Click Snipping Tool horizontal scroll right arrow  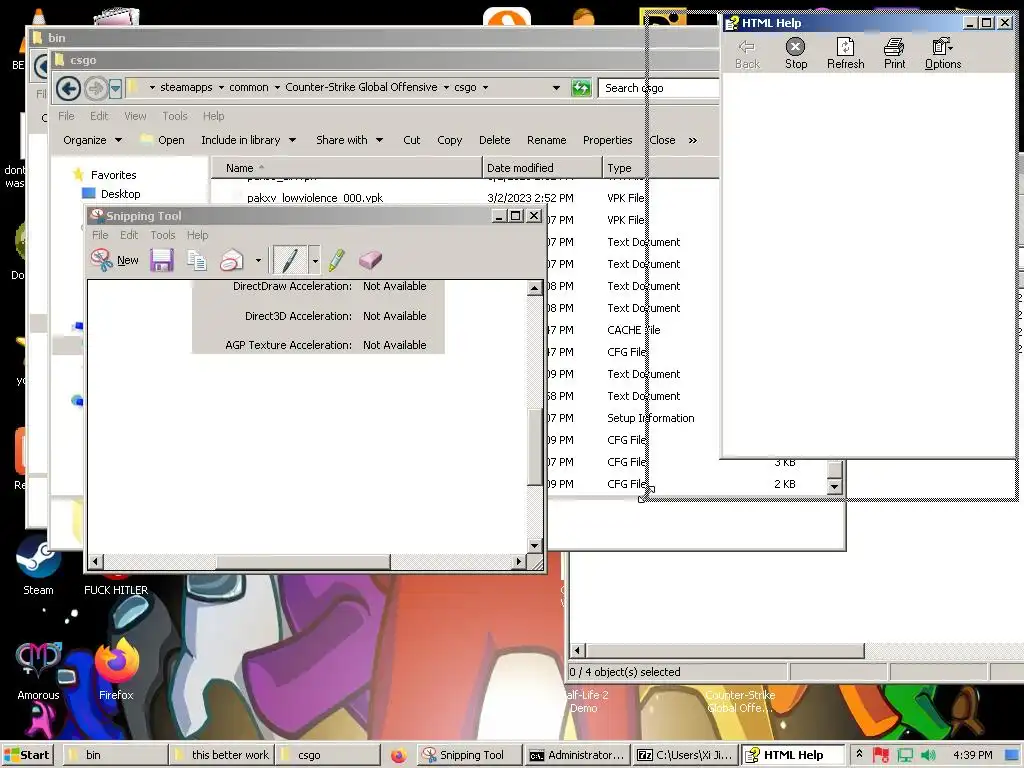point(519,561)
